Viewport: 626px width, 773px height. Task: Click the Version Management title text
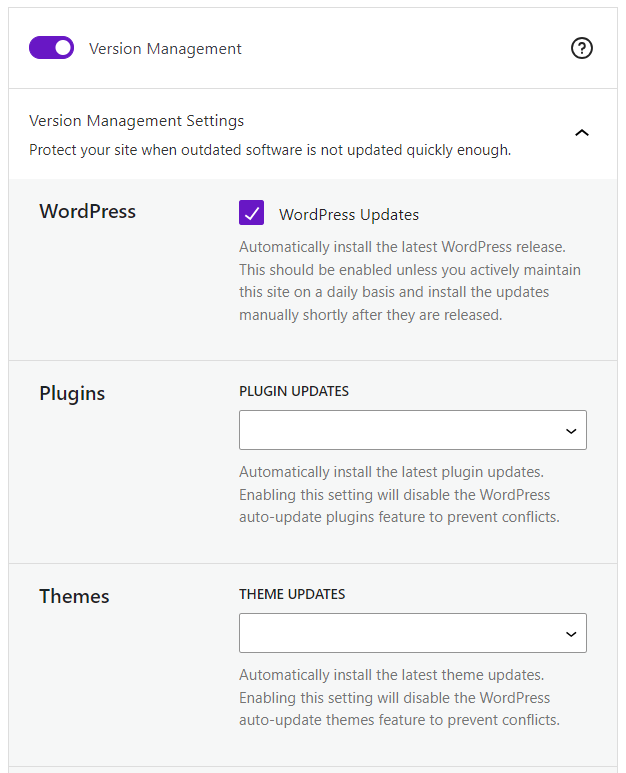[x=165, y=49]
